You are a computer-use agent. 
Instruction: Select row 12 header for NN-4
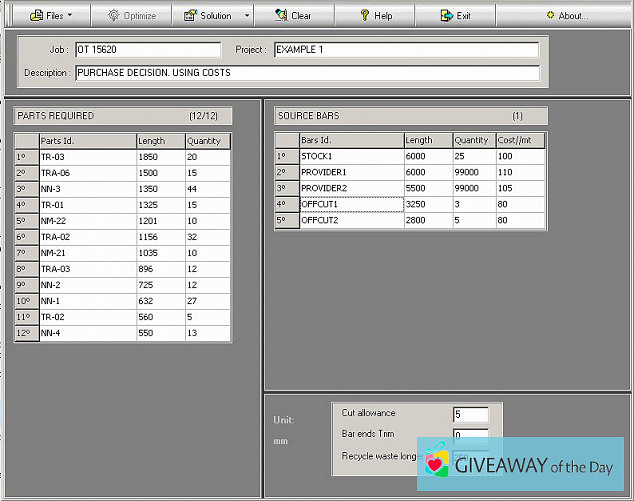coord(25,333)
